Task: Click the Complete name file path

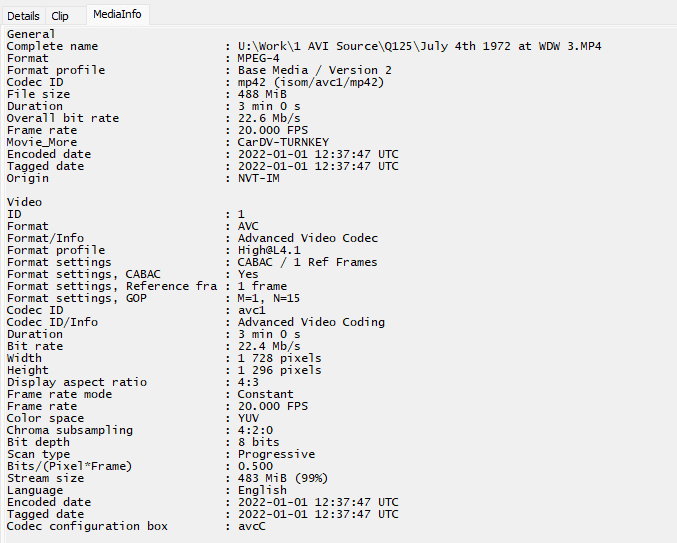Action: click(x=419, y=46)
